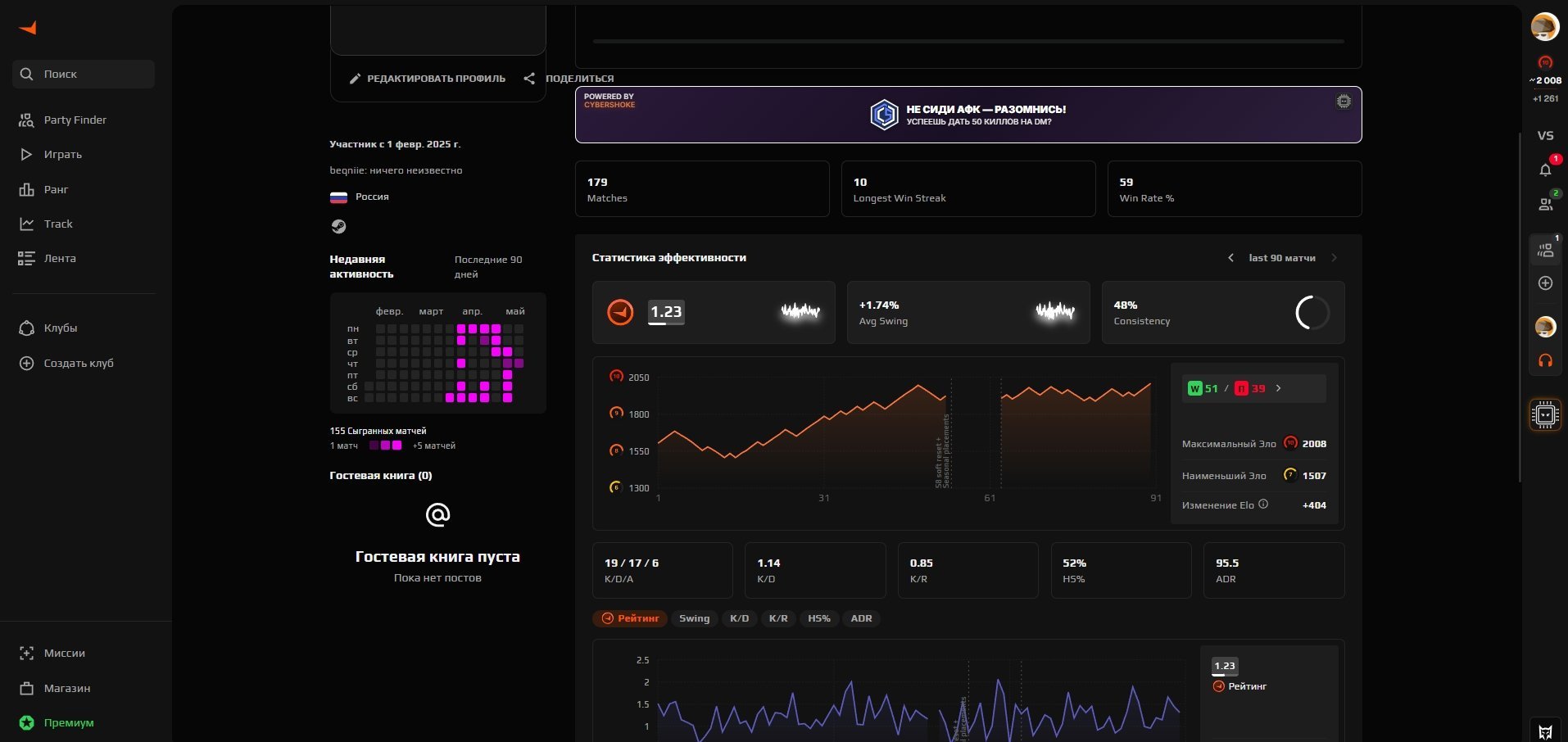Open the VS icon in right bar
The width and height of the screenshot is (1568, 742).
coord(1545,136)
